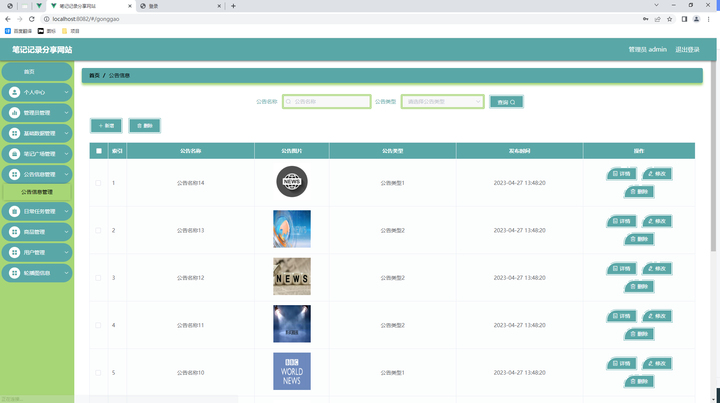The width and height of the screenshot is (720, 403).
Task: Click the 商品管理 grid icon
Action: (14, 232)
